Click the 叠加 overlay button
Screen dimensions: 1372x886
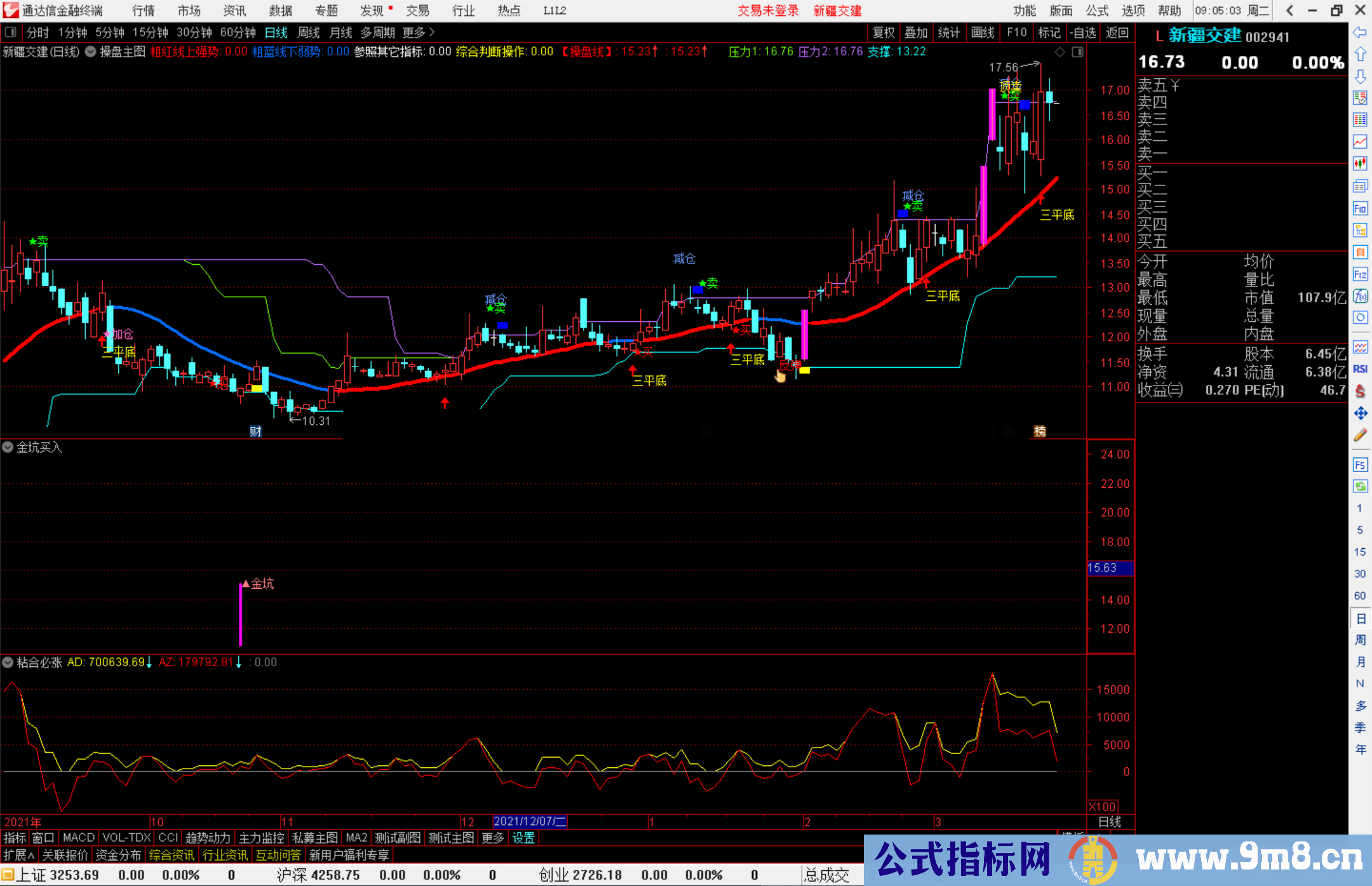916,32
